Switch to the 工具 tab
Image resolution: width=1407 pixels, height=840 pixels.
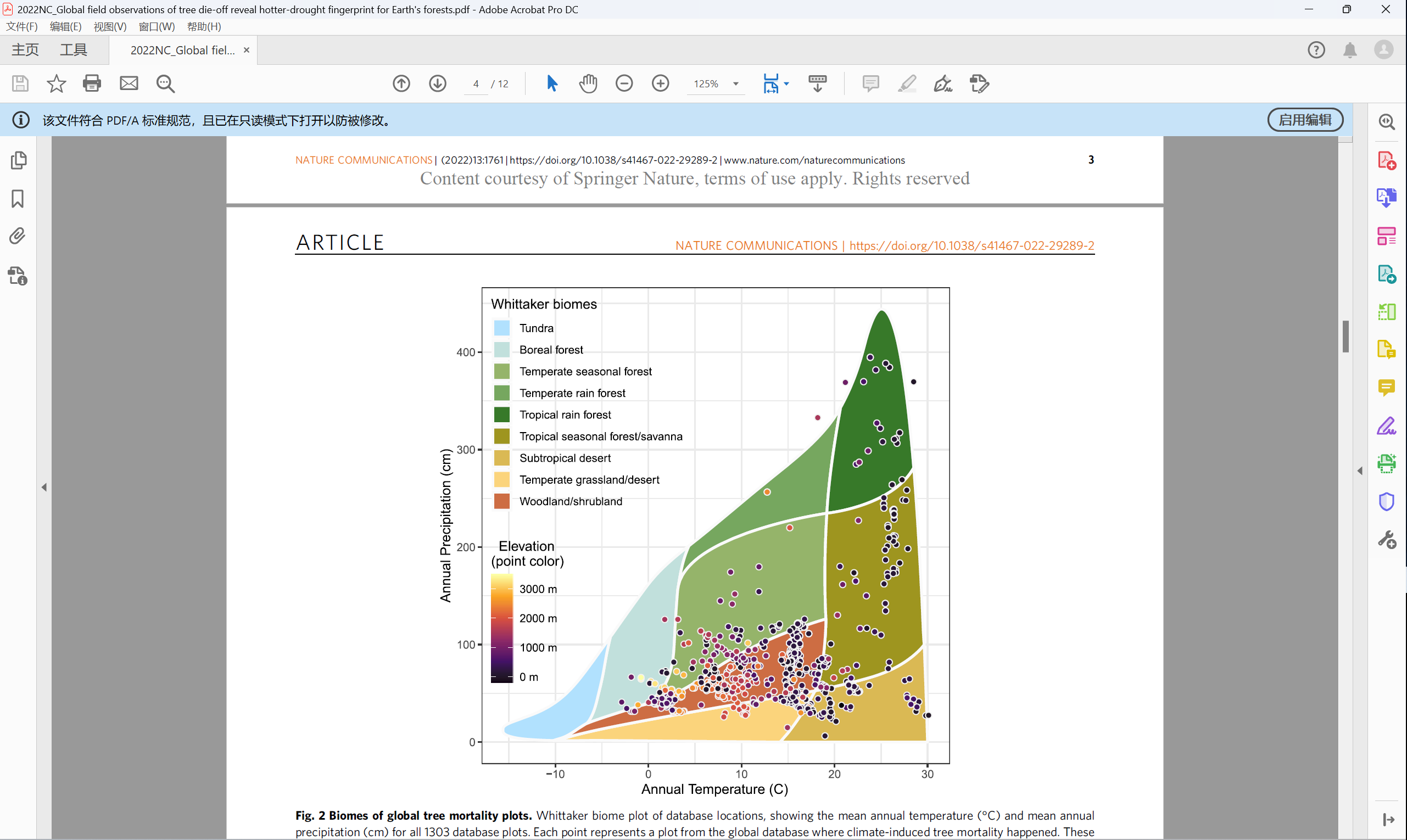coord(74,51)
